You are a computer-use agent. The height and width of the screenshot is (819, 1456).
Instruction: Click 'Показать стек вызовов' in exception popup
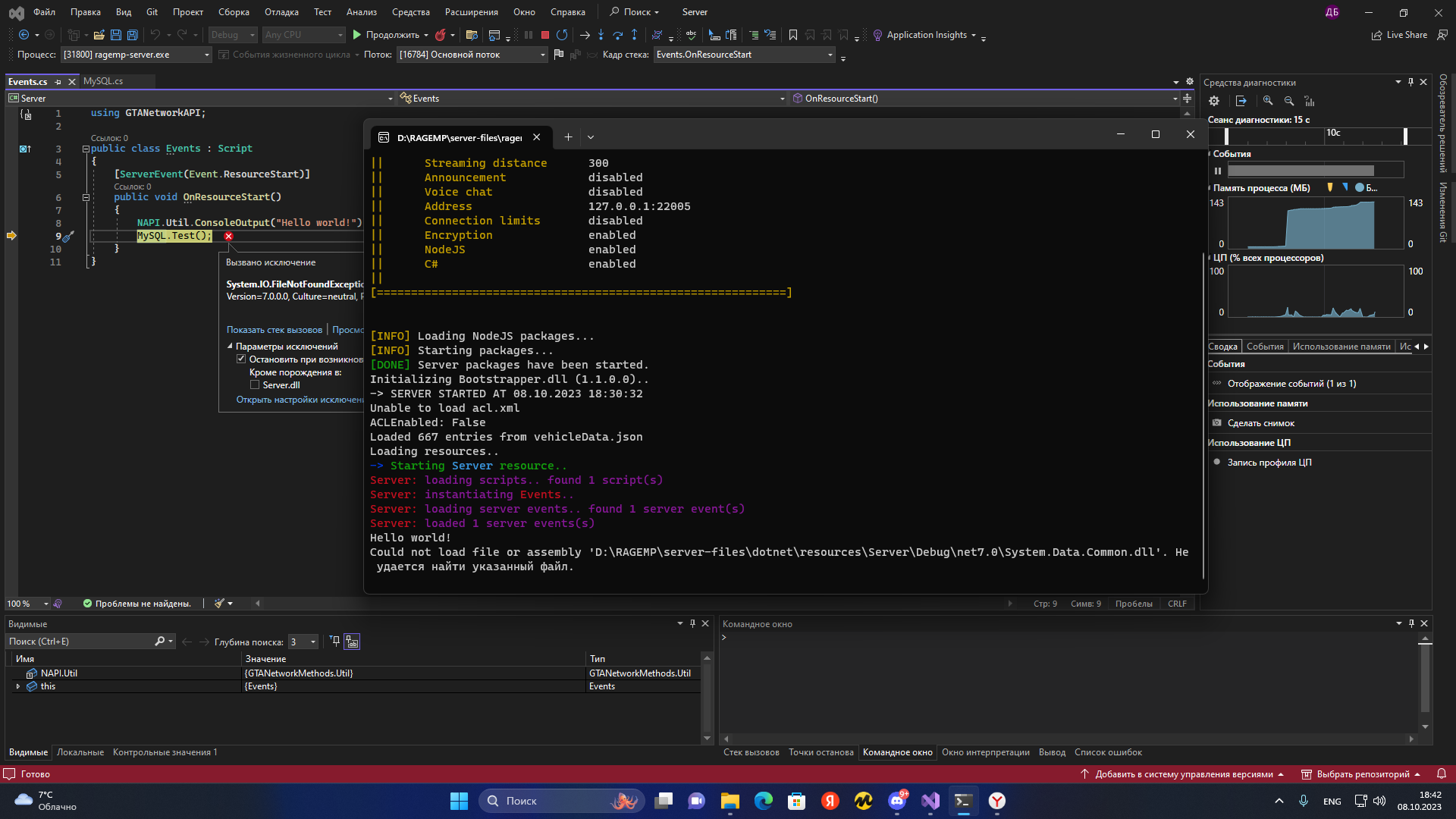click(x=273, y=329)
